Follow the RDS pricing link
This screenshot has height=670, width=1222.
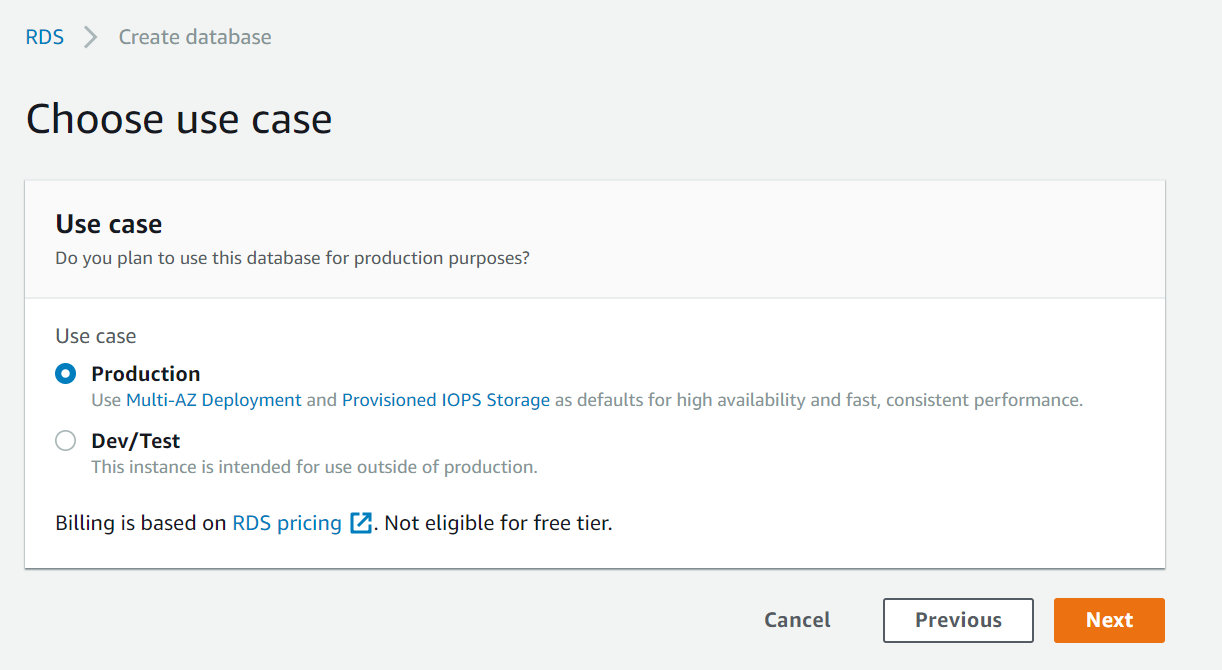coord(287,523)
